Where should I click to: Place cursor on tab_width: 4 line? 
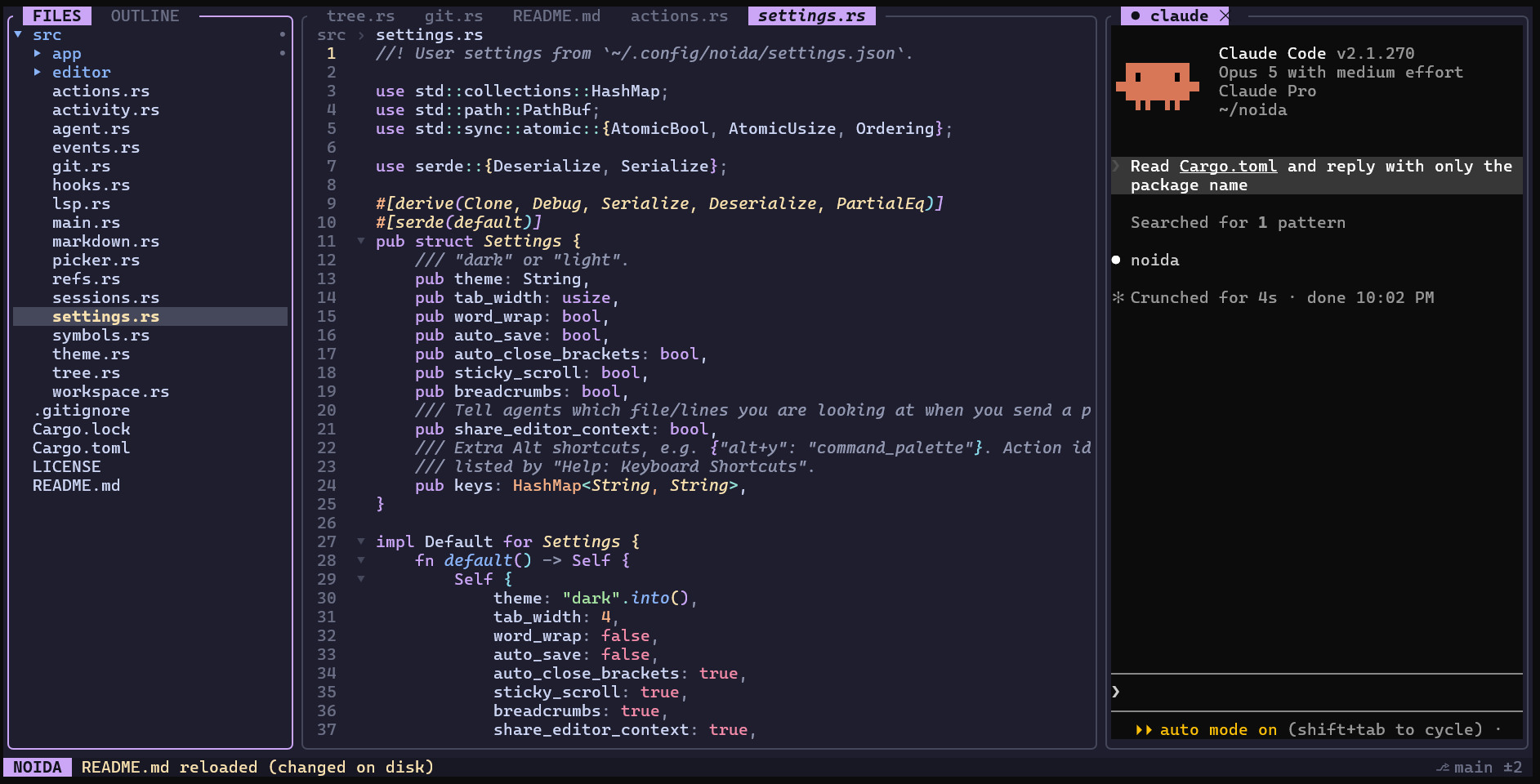point(556,617)
